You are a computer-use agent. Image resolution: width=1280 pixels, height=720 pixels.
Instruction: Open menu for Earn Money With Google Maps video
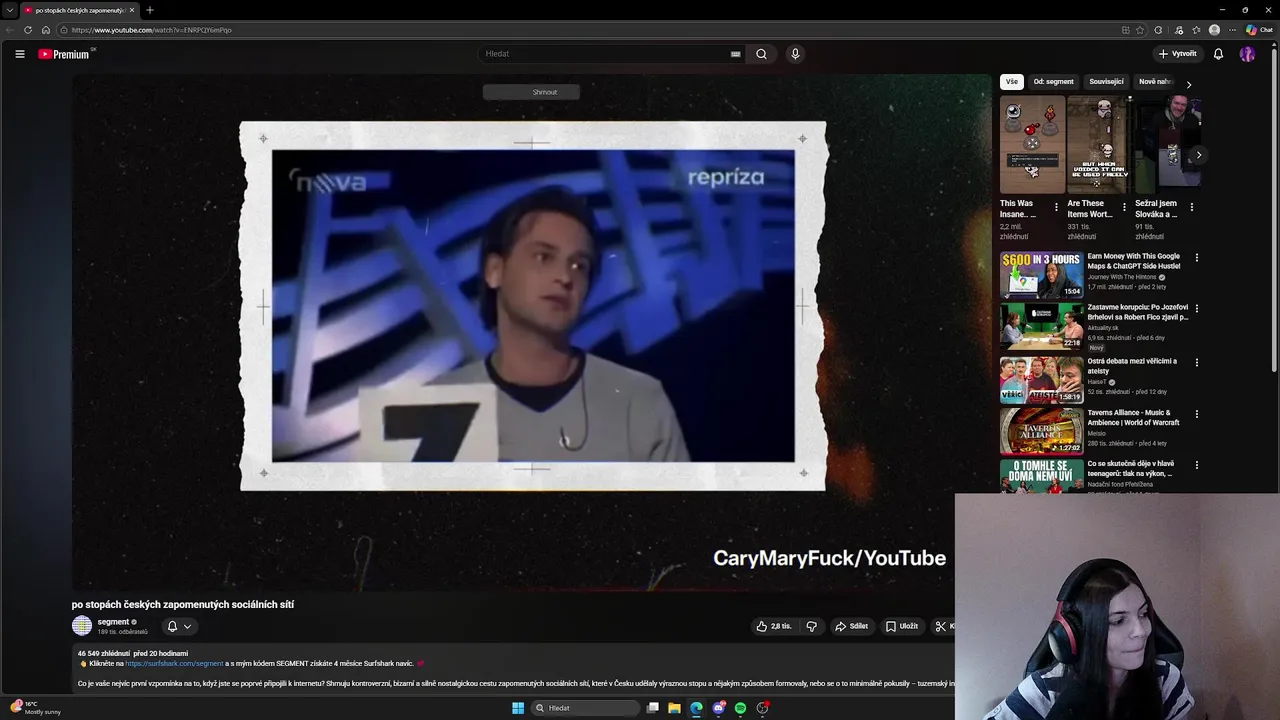(1196, 258)
